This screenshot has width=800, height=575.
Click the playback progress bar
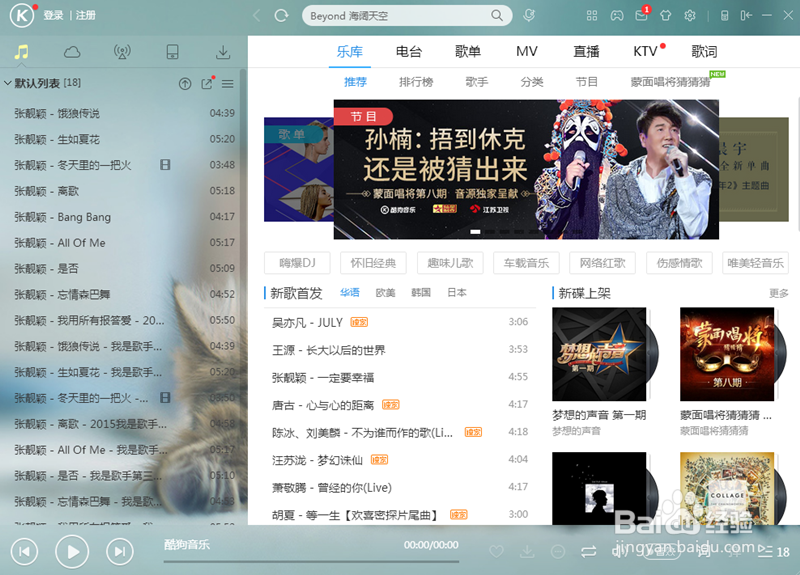[x=311, y=561]
